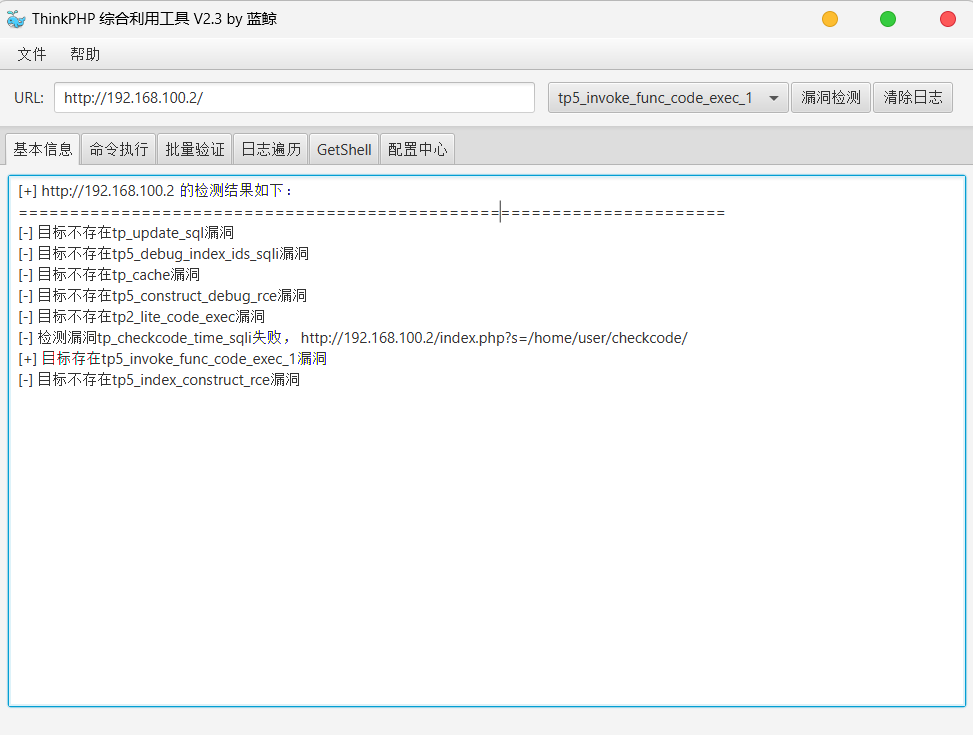Focus the URL input field
This screenshot has height=735, width=973.
point(294,97)
